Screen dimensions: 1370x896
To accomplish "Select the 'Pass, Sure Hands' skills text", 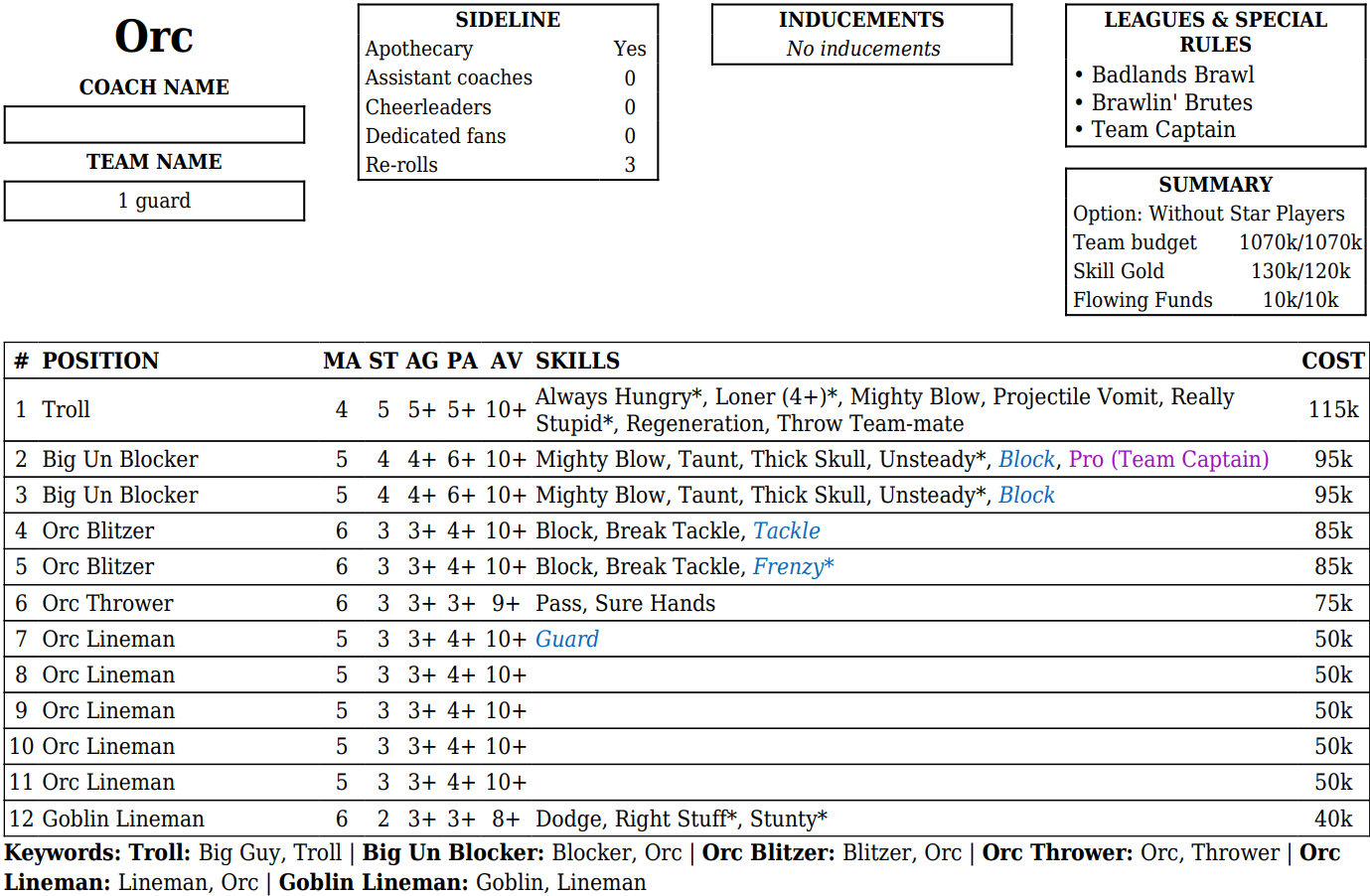I will click(x=626, y=603).
